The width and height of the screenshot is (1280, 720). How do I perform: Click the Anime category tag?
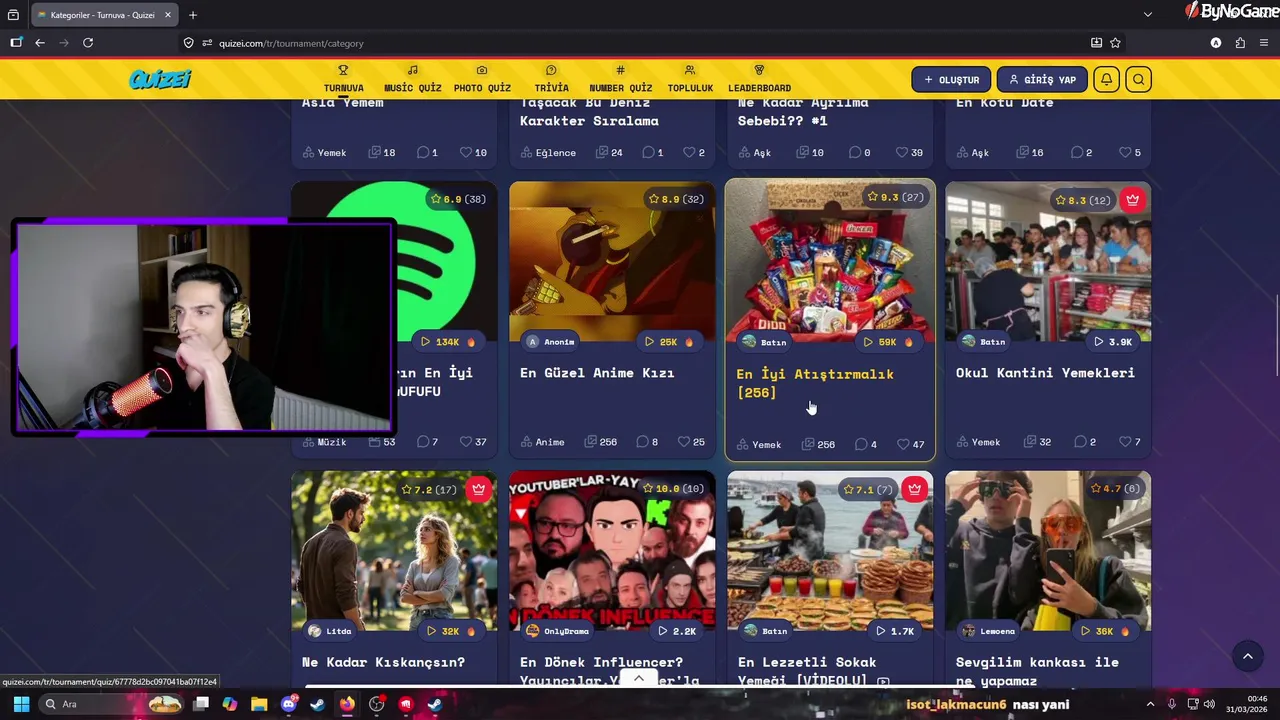pos(543,442)
